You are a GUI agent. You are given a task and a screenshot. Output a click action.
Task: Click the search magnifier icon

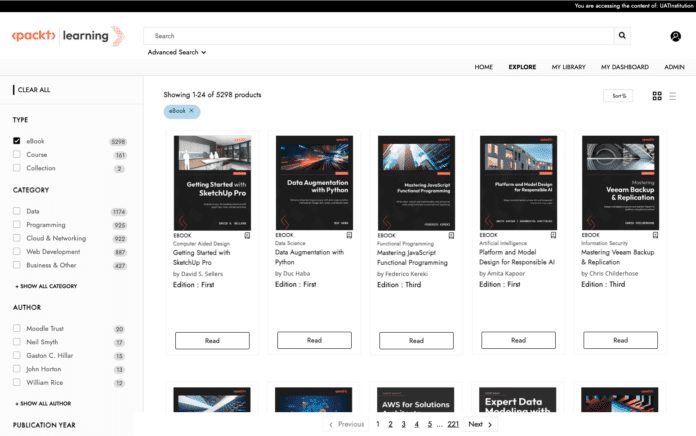click(x=622, y=36)
